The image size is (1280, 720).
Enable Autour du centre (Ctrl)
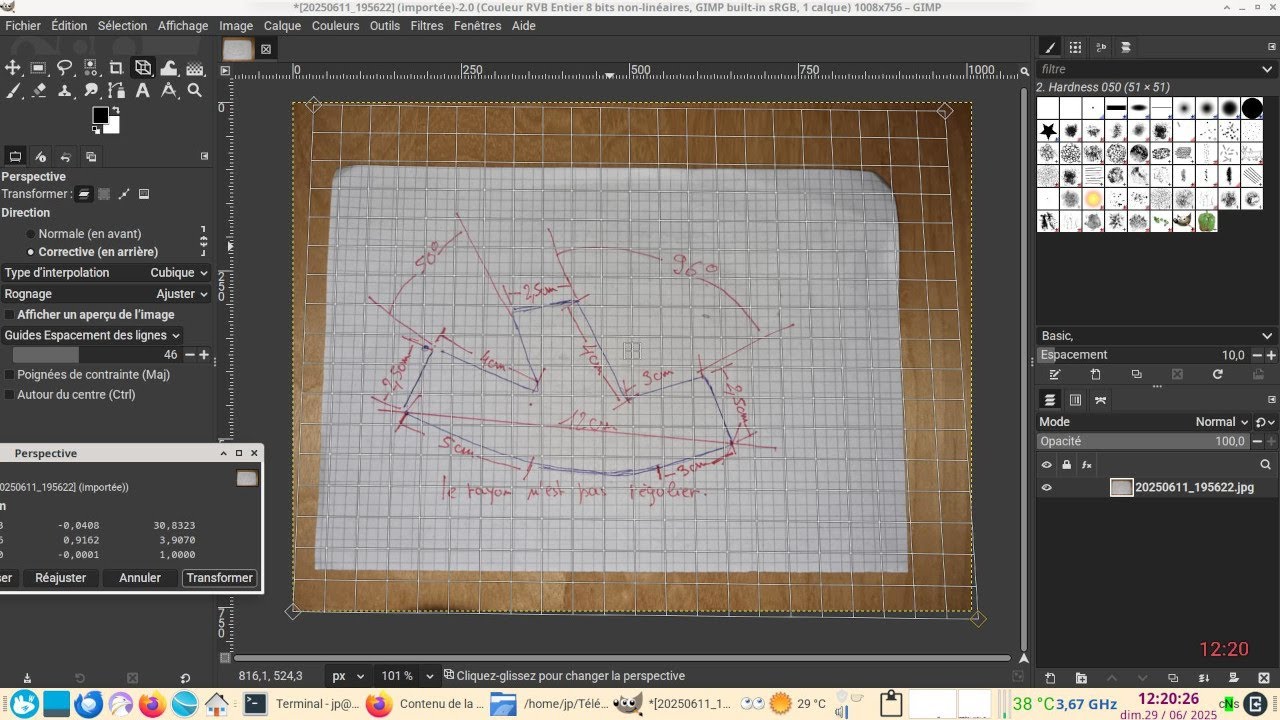click(x=70, y=394)
